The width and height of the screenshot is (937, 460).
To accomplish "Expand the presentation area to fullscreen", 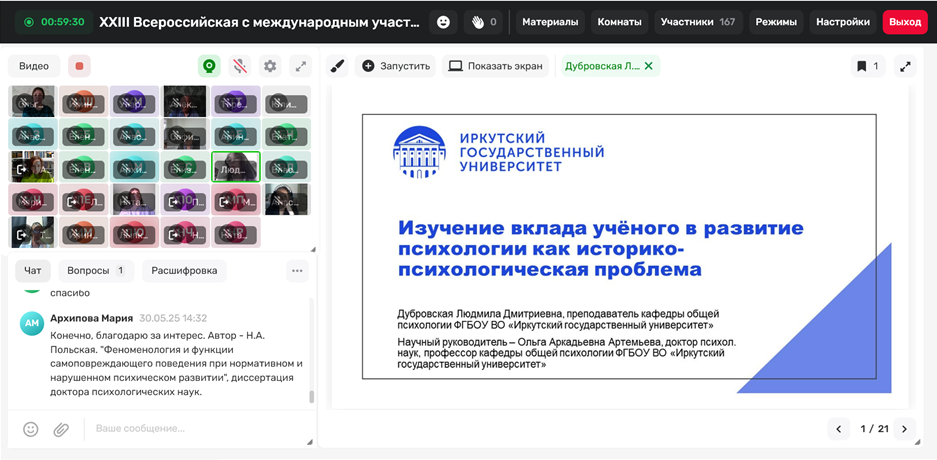I will 905,66.
